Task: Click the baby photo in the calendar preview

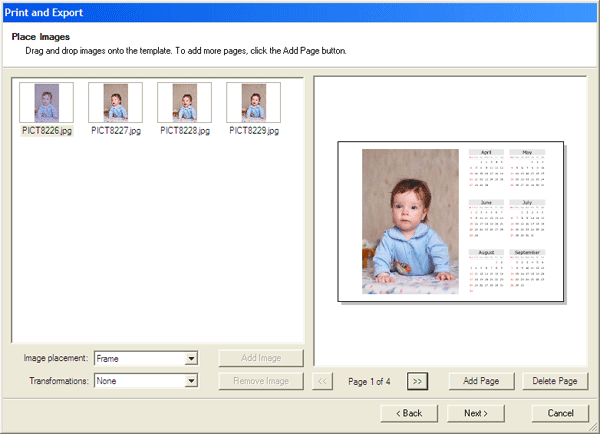Action: (410, 222)
